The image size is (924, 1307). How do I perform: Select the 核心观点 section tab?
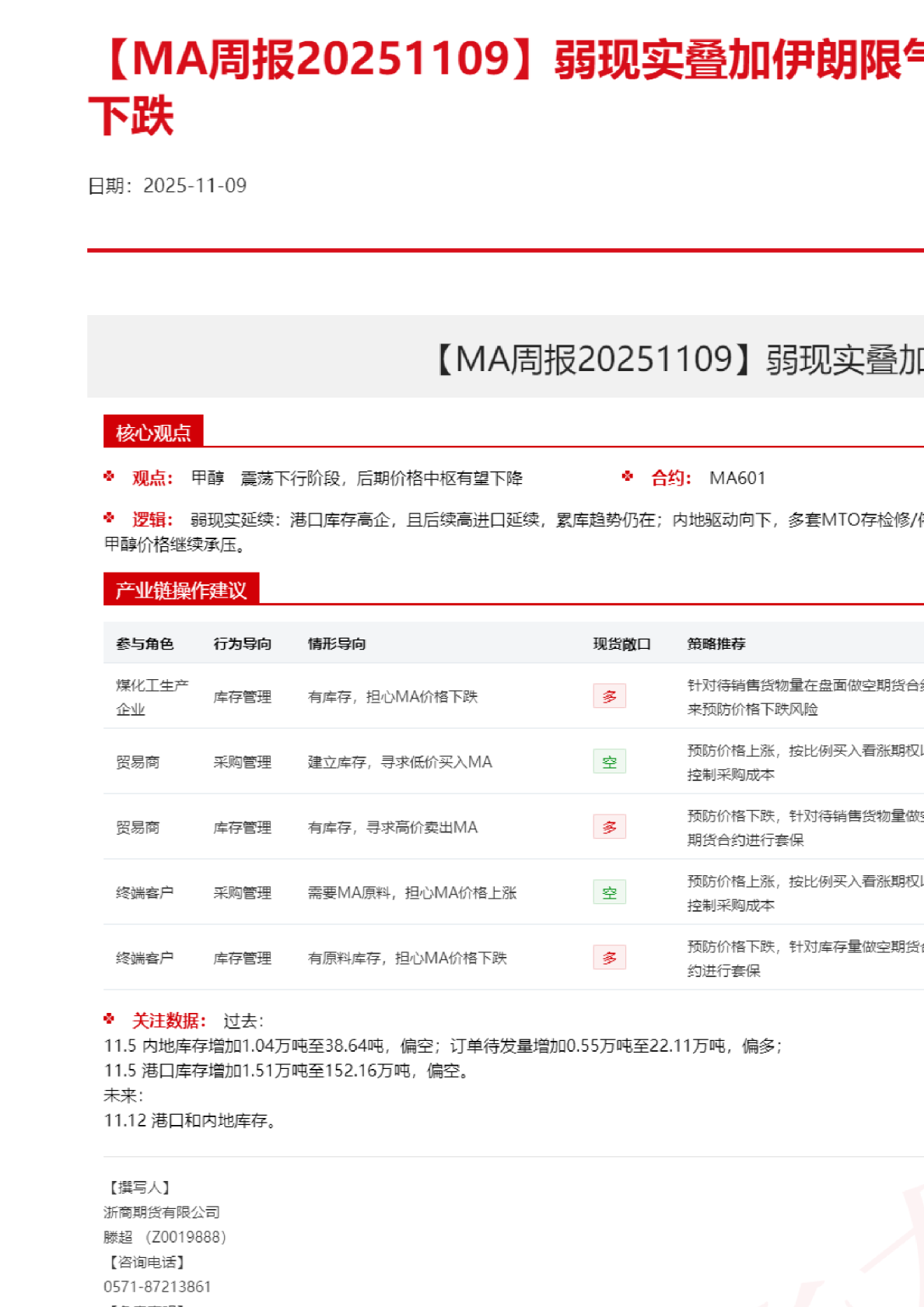point(153,432)
